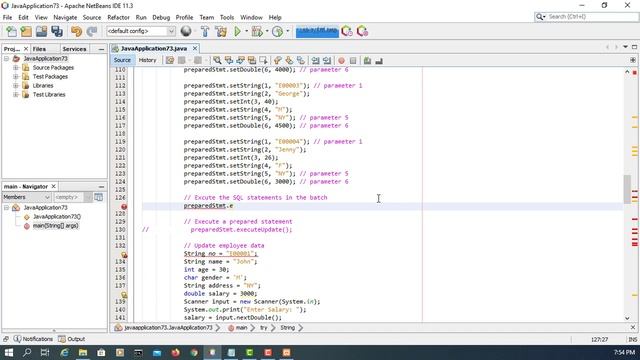Open Firefox from the Windows taskbar
Image resolution: width=640 pixels, height=360 pixels.
176,352
